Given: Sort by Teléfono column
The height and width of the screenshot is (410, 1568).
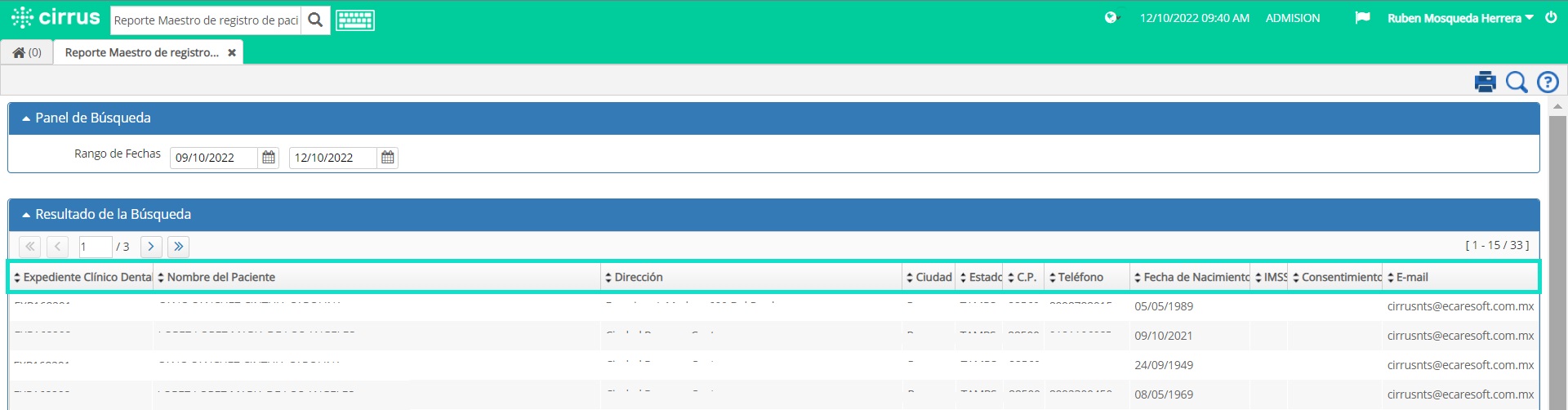Looking at the screenshot, I should [x=1087, y=278].
